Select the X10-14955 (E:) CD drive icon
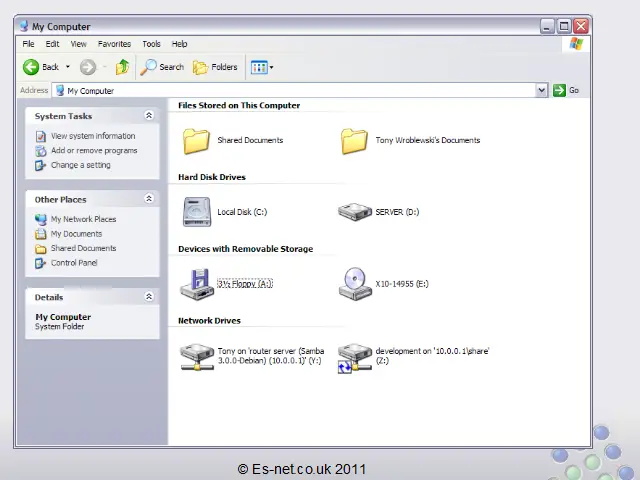The height and width of the screenshot is (480, 640). (355, 284)
